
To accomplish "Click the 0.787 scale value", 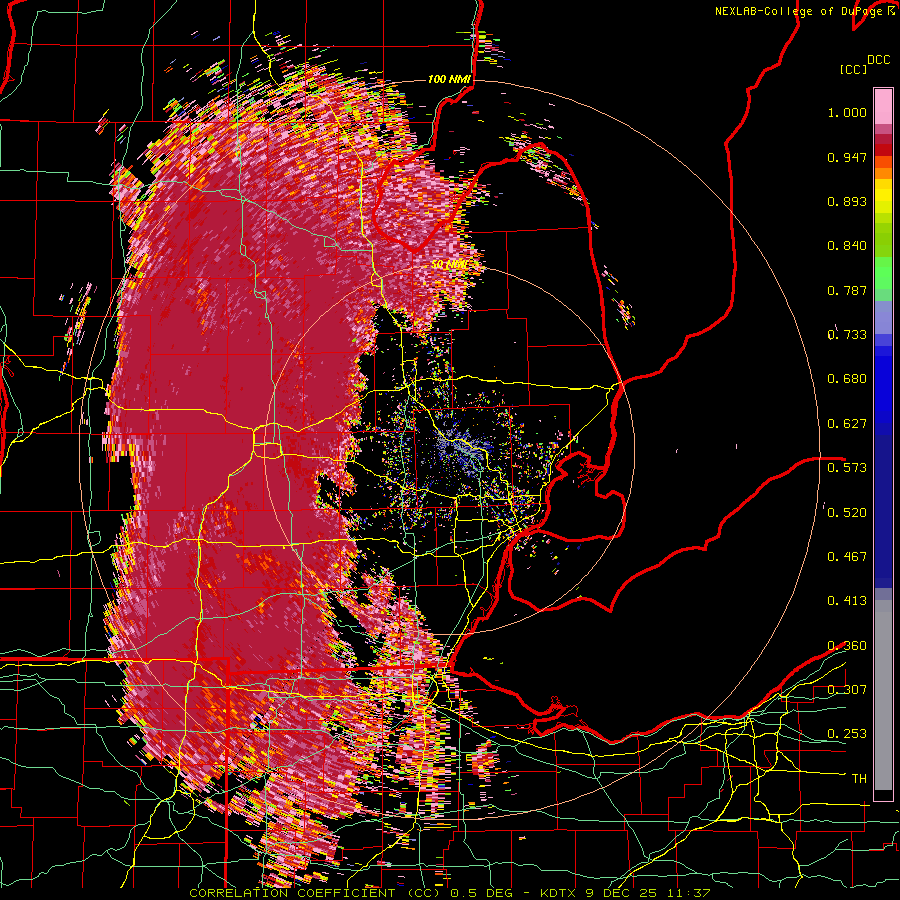I will coord(847,290).
